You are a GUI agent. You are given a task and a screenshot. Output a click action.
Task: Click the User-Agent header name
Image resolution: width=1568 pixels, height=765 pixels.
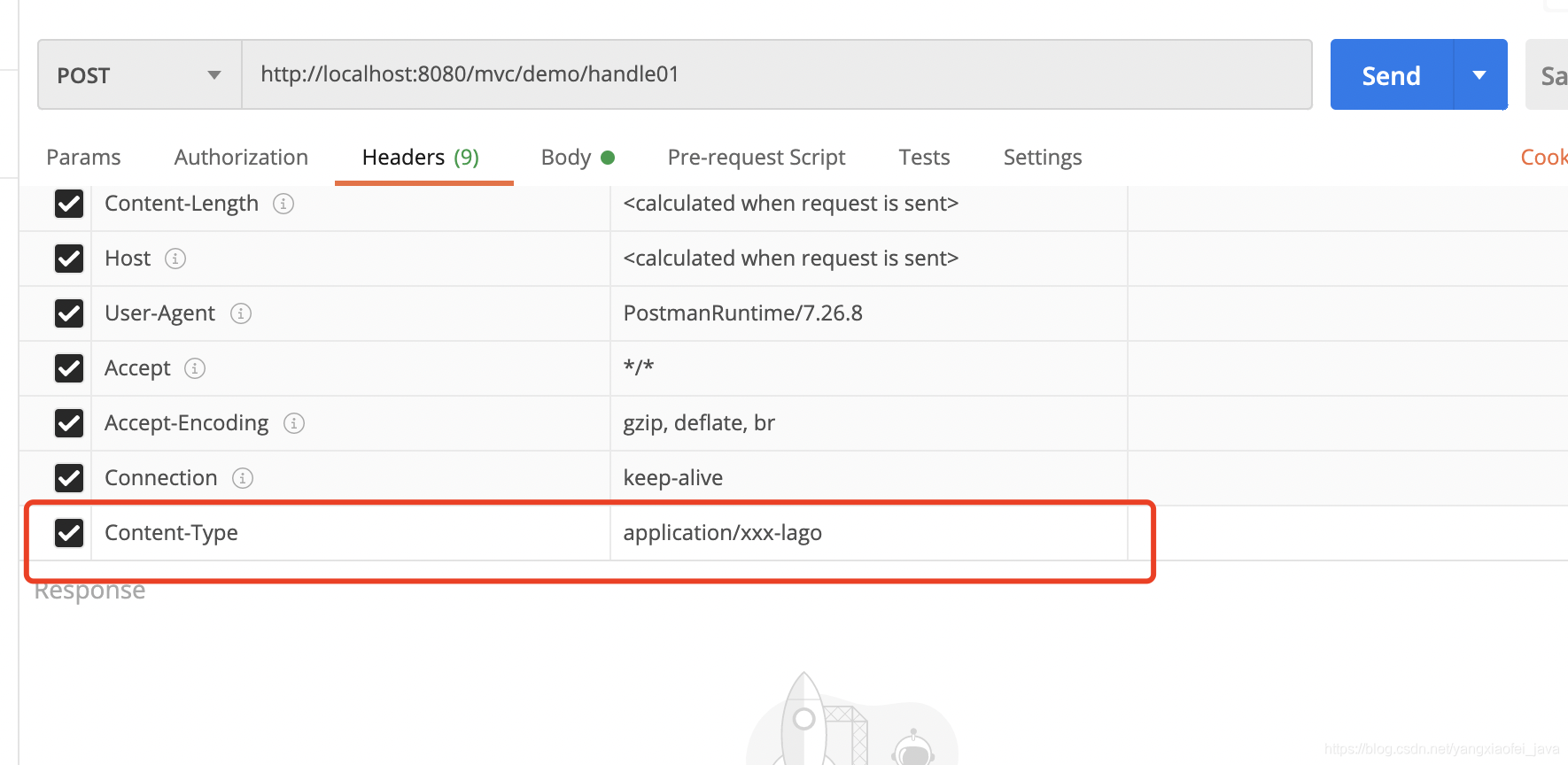click(159, 313)
